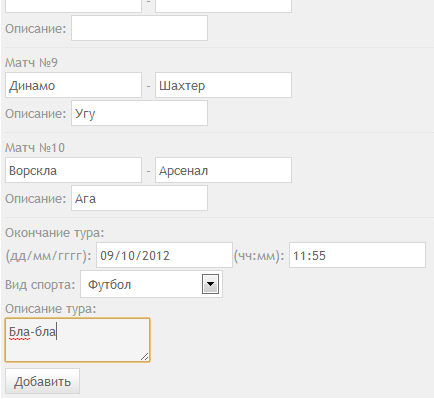Click the time field 11:55
The width and height of the screenshot is (434, 399).
(x=357, y=255)
